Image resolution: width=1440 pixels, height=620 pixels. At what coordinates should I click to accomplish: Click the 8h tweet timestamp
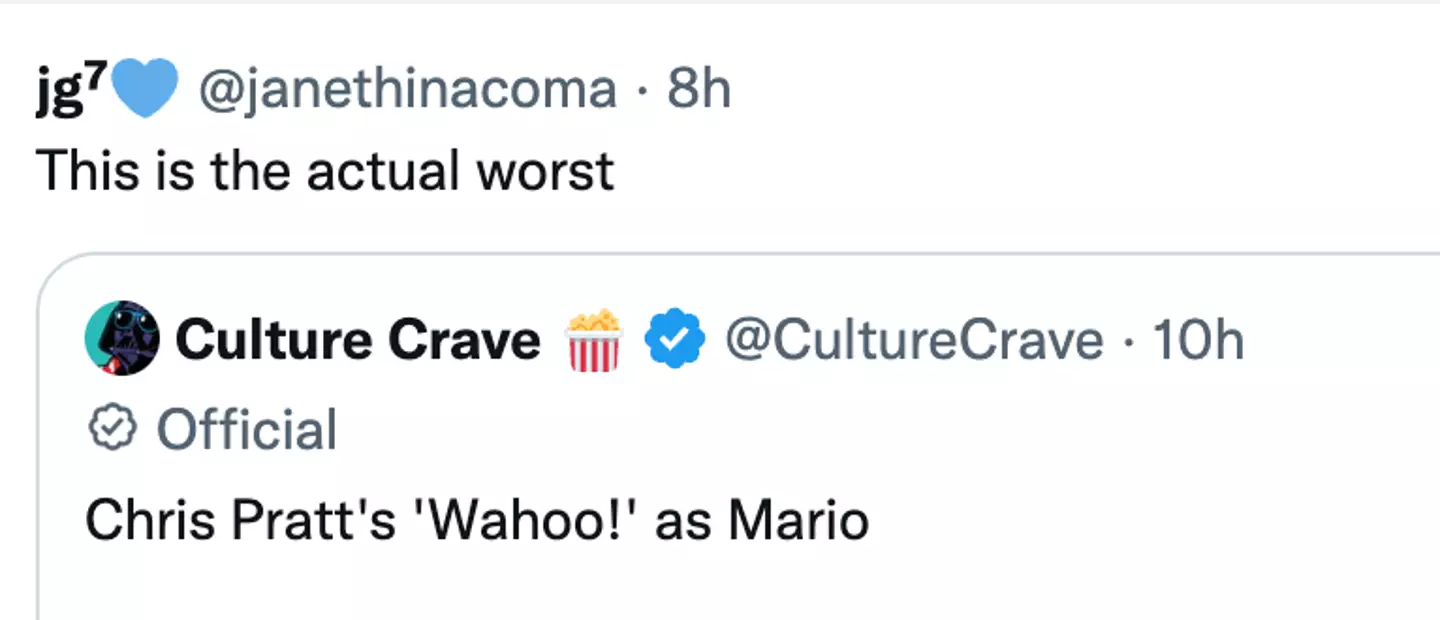point(699,90)
